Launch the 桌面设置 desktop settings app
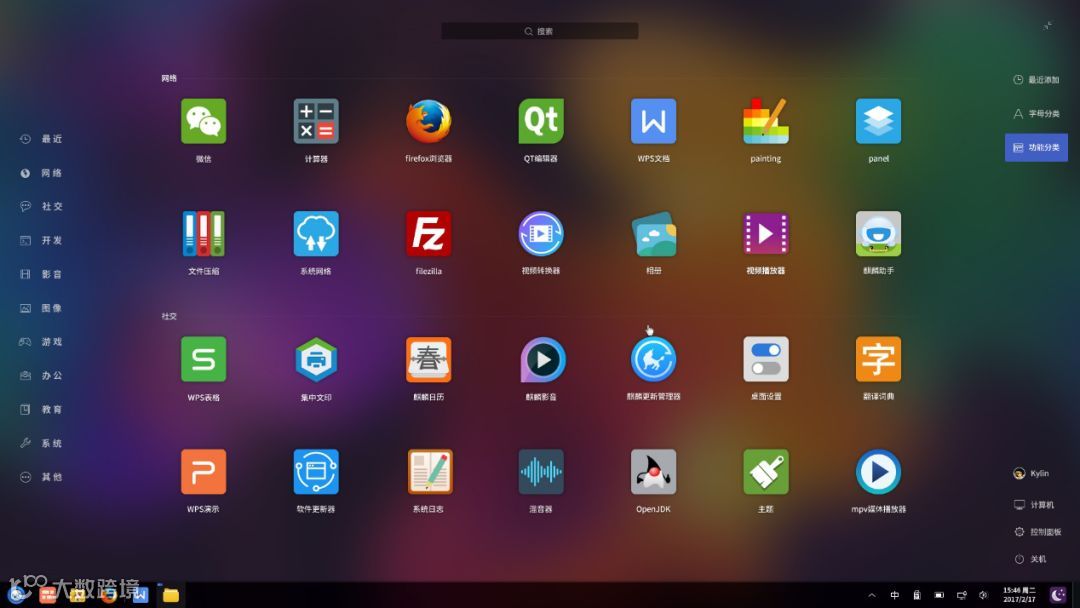Viewport: 1080px width, 608px height. (765, 359)
